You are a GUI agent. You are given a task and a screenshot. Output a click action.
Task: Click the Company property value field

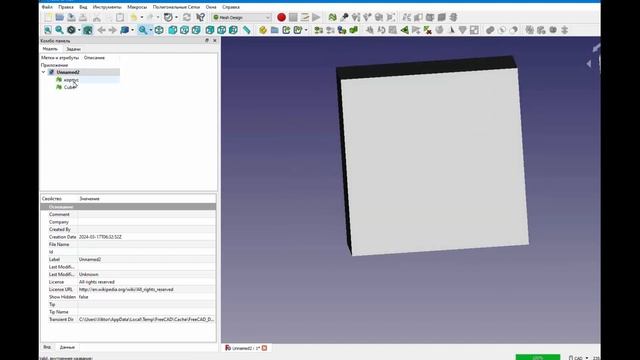pyautogui.click(x=147, y=222)
